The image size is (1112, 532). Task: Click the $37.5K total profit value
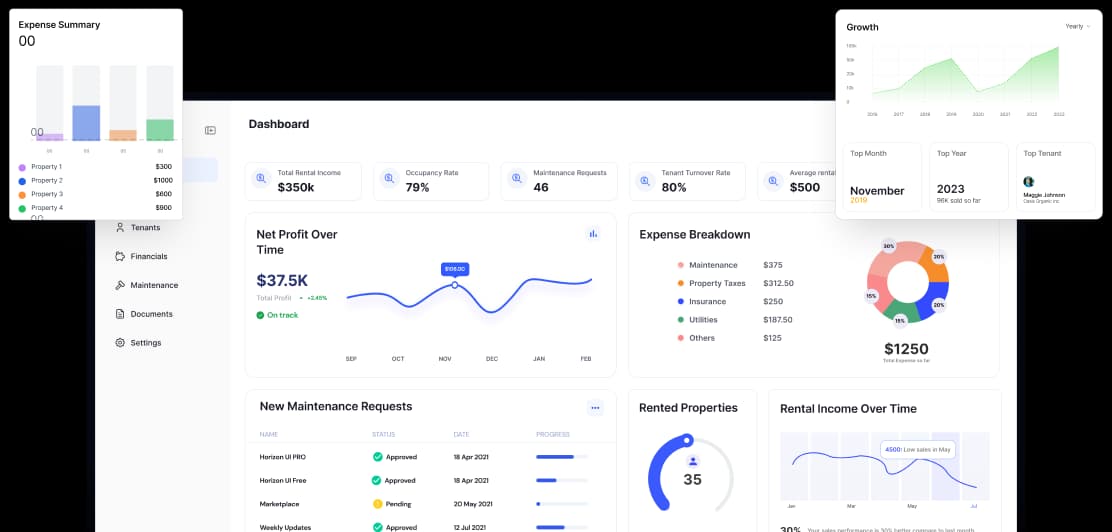282,280
